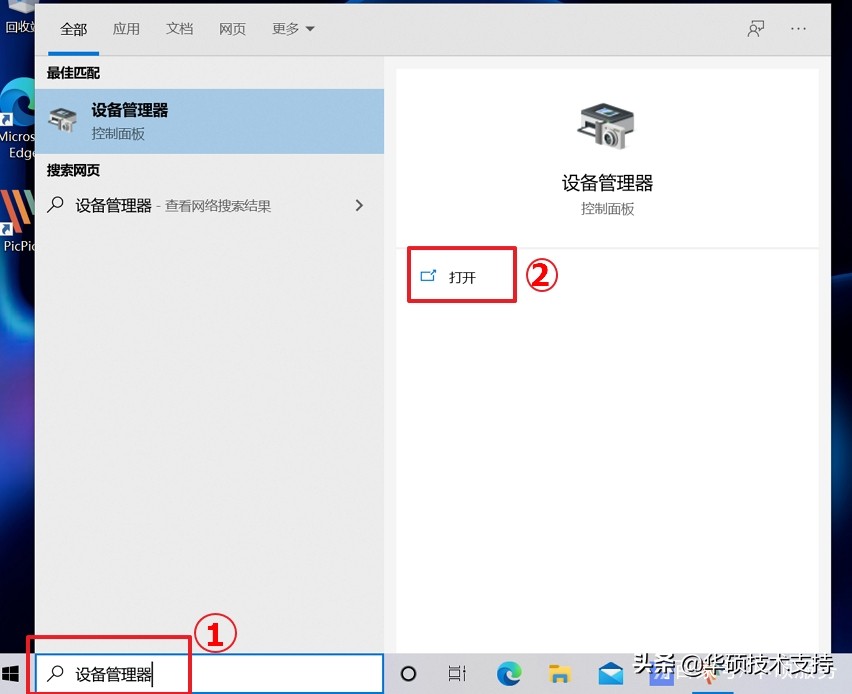852x694 pixels.
Task: Click the Device Manager icon in the preview pane
Action: pyautogui.click(x=607, y=124)
